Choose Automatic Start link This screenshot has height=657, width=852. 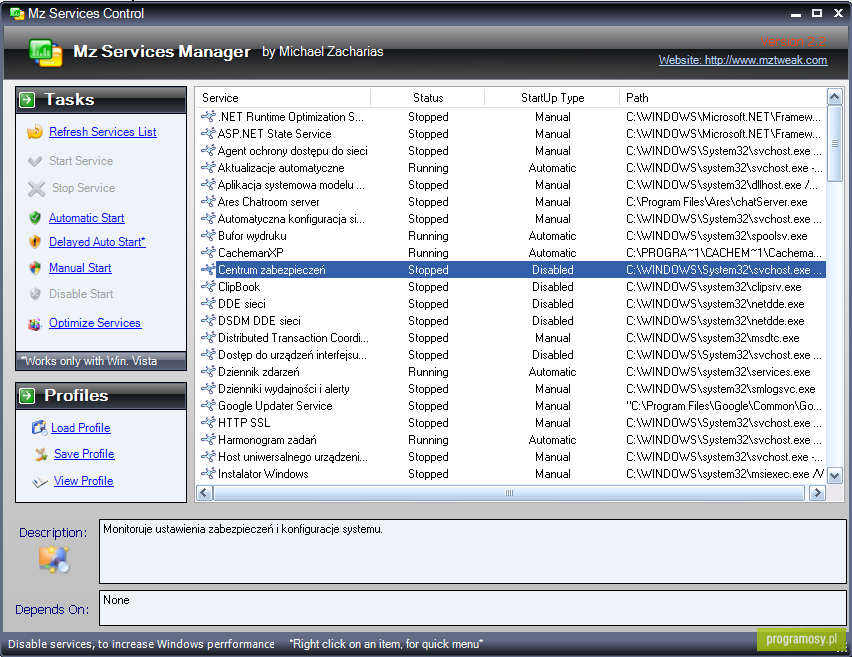point(86,218)
